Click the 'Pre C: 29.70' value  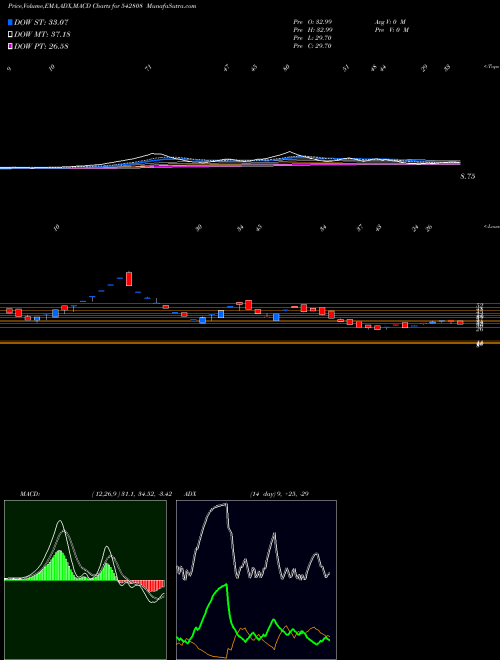click(313, 46)
